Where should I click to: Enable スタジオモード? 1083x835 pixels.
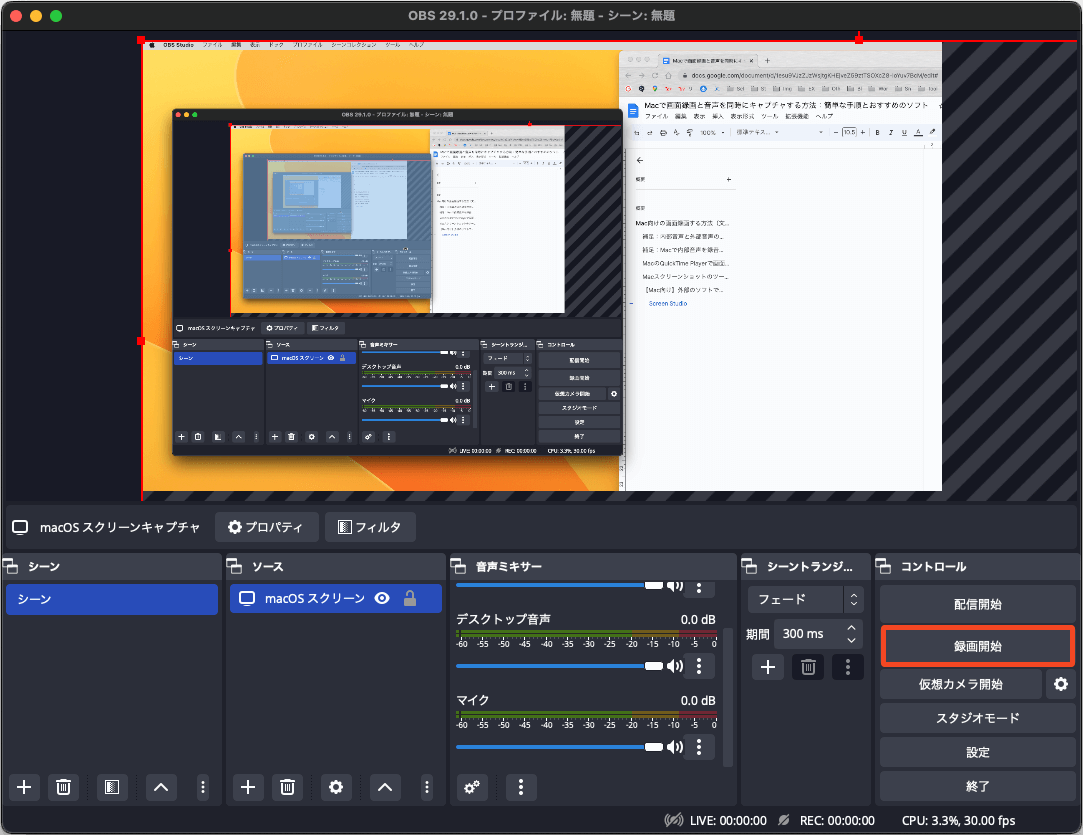[977, 718]
